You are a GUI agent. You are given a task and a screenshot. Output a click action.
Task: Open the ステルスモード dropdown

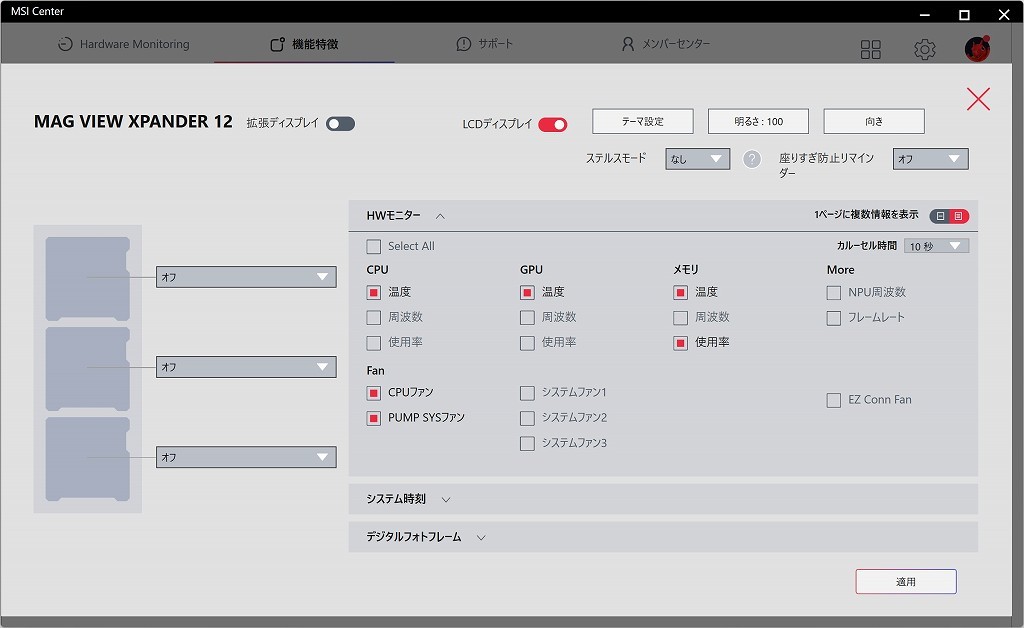coord(697,159)
